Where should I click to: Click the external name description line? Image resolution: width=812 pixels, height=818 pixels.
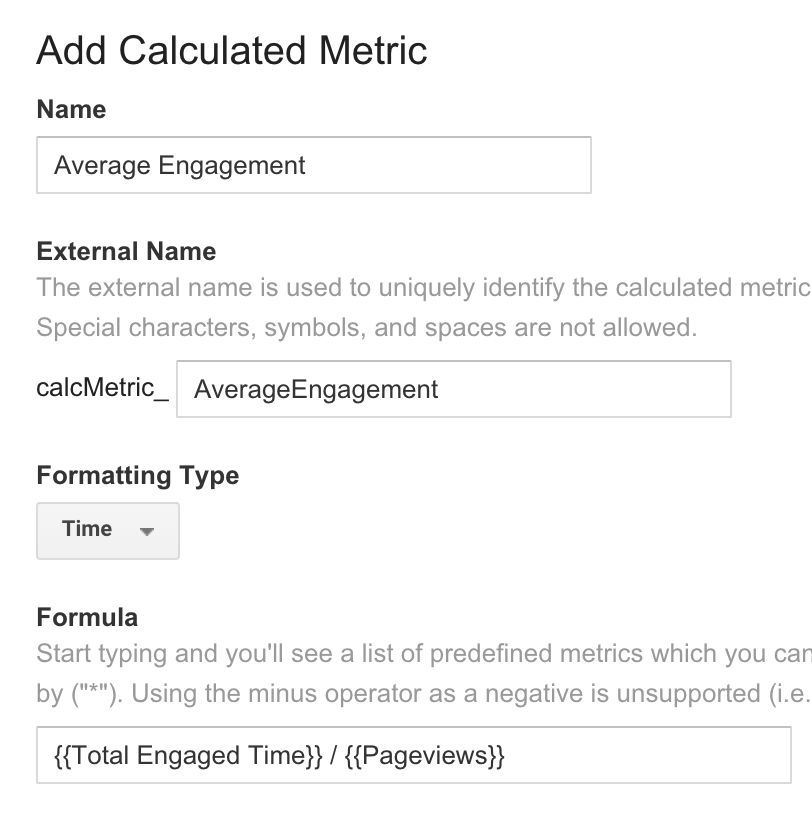click(x=424, y=288)
